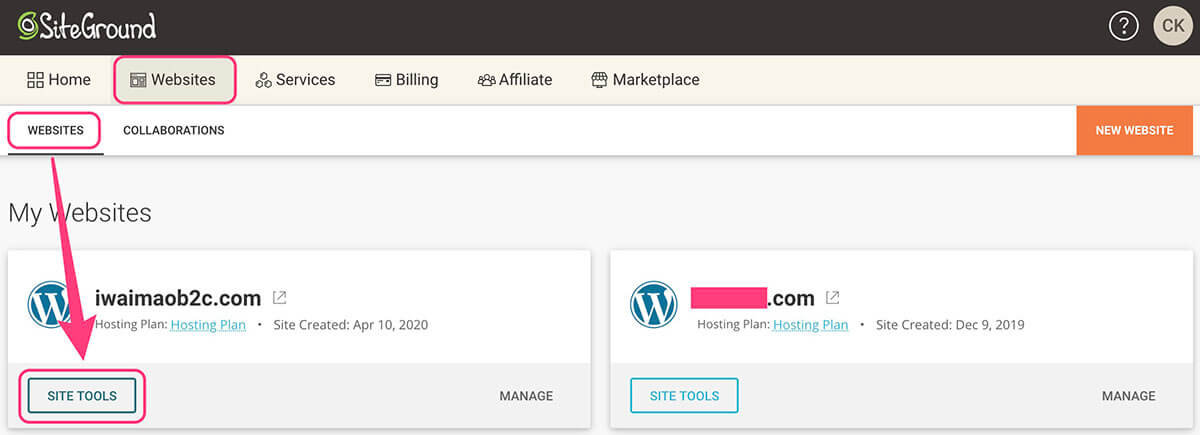Viewport: 1200px width, 435px height.
Task: Click MANAGE for iwaimaob2c.com
Action: click(526, 396)
